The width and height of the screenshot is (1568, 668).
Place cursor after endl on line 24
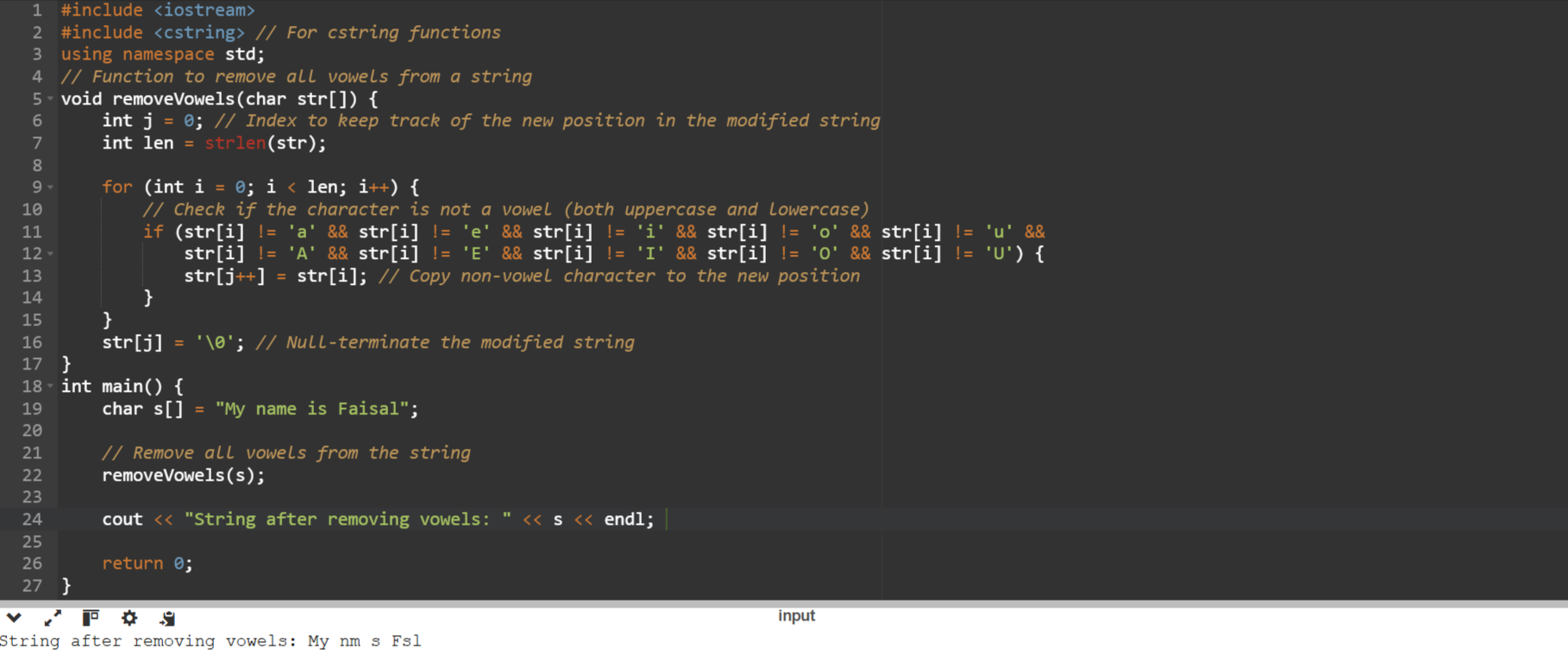(657, 520)
